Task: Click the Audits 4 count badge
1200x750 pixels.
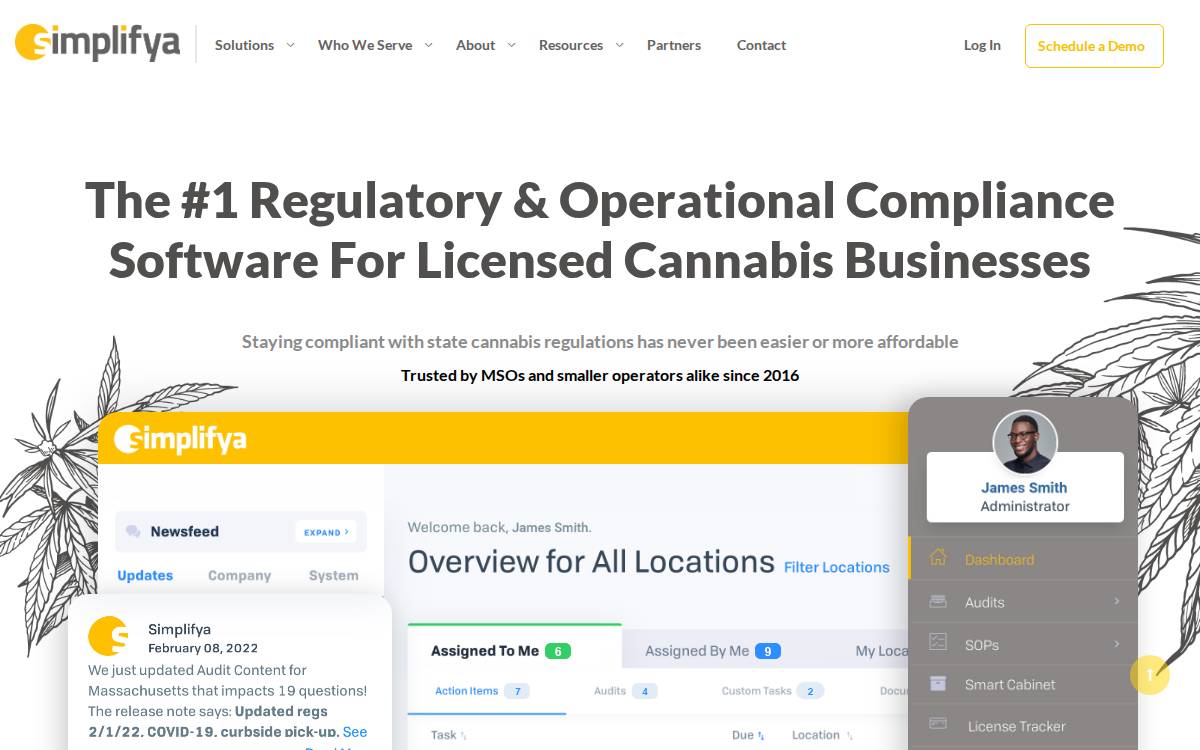Action: (644, 691)
